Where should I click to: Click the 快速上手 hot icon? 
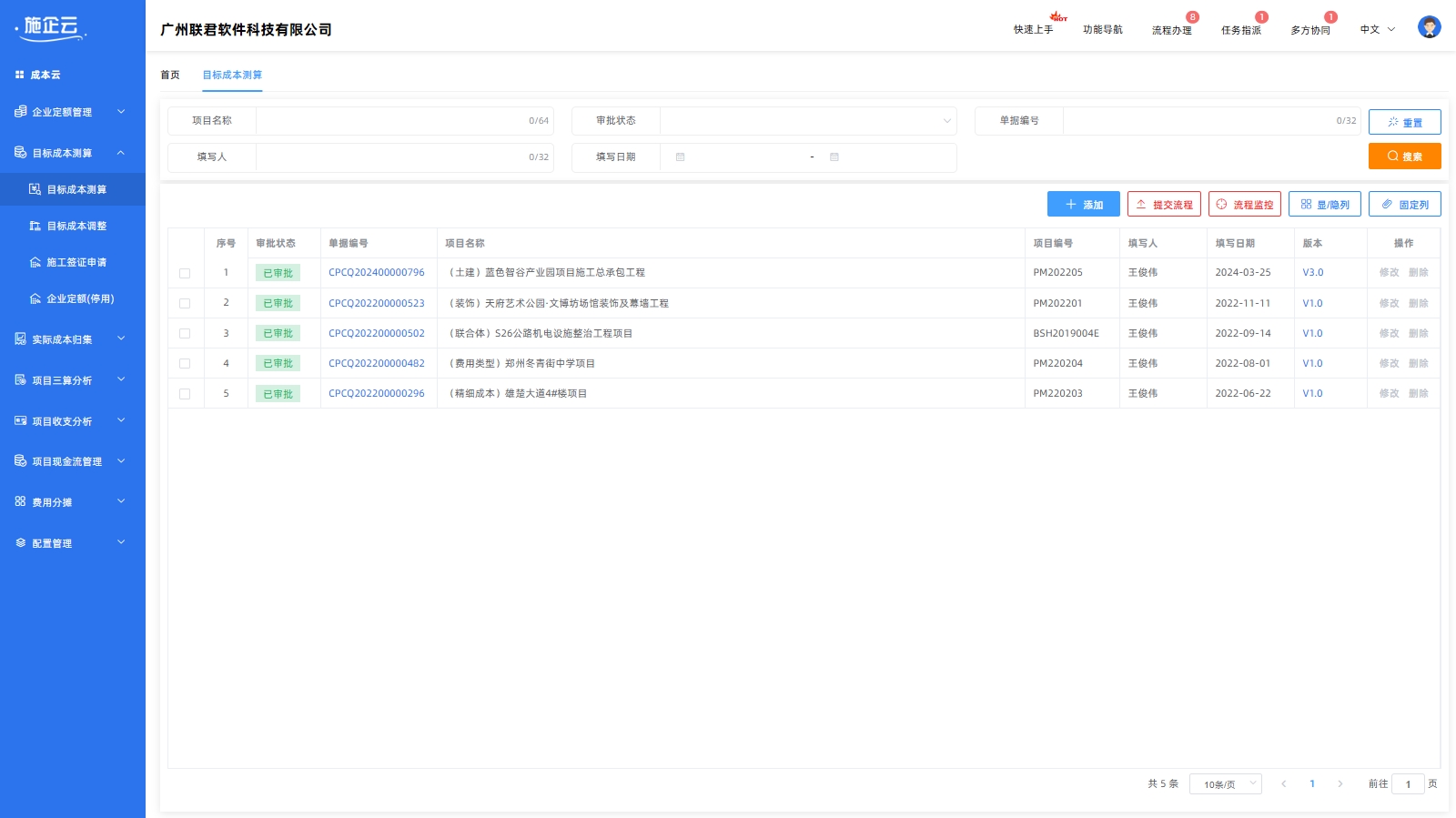tap(1058, 16)
